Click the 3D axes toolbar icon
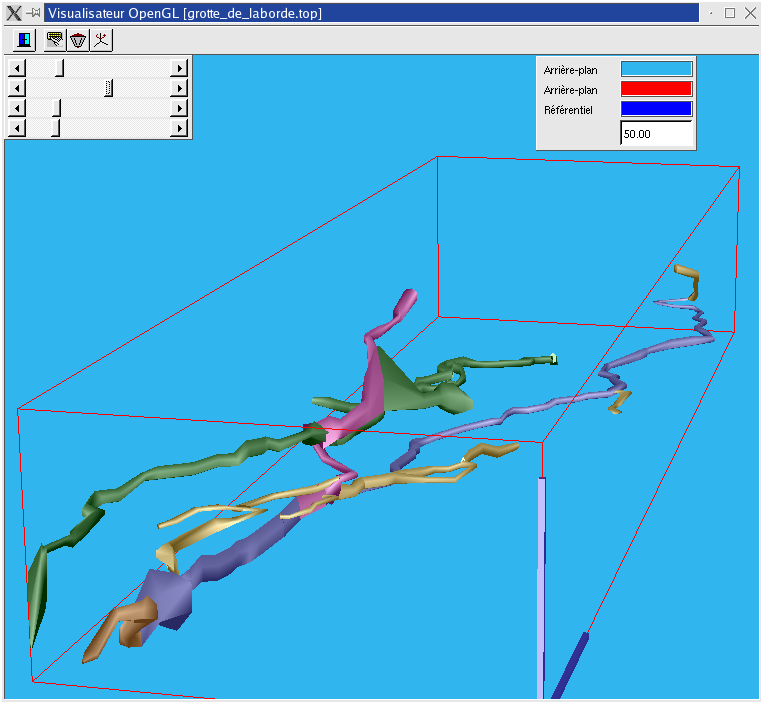761x702 pixels. [x=101, y=40]
